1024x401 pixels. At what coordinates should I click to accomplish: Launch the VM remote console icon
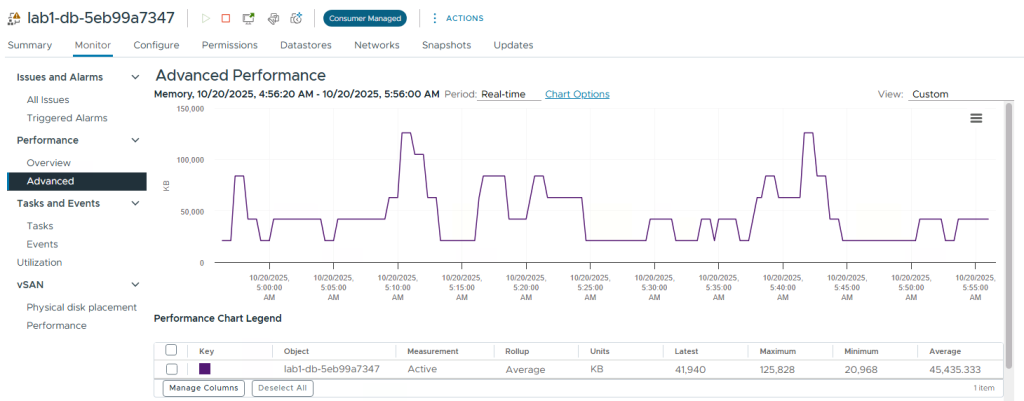pos(249,18)
